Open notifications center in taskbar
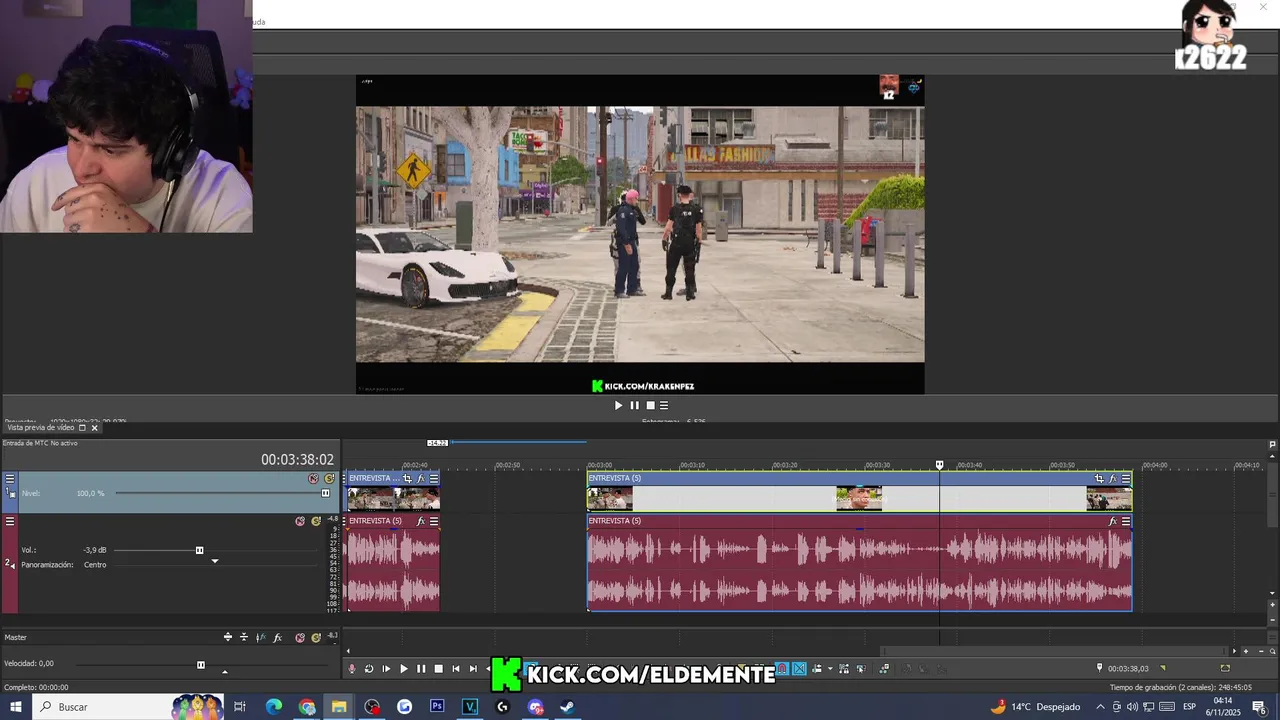Screen dimensions: 1280x720 tap(1260, 707)
